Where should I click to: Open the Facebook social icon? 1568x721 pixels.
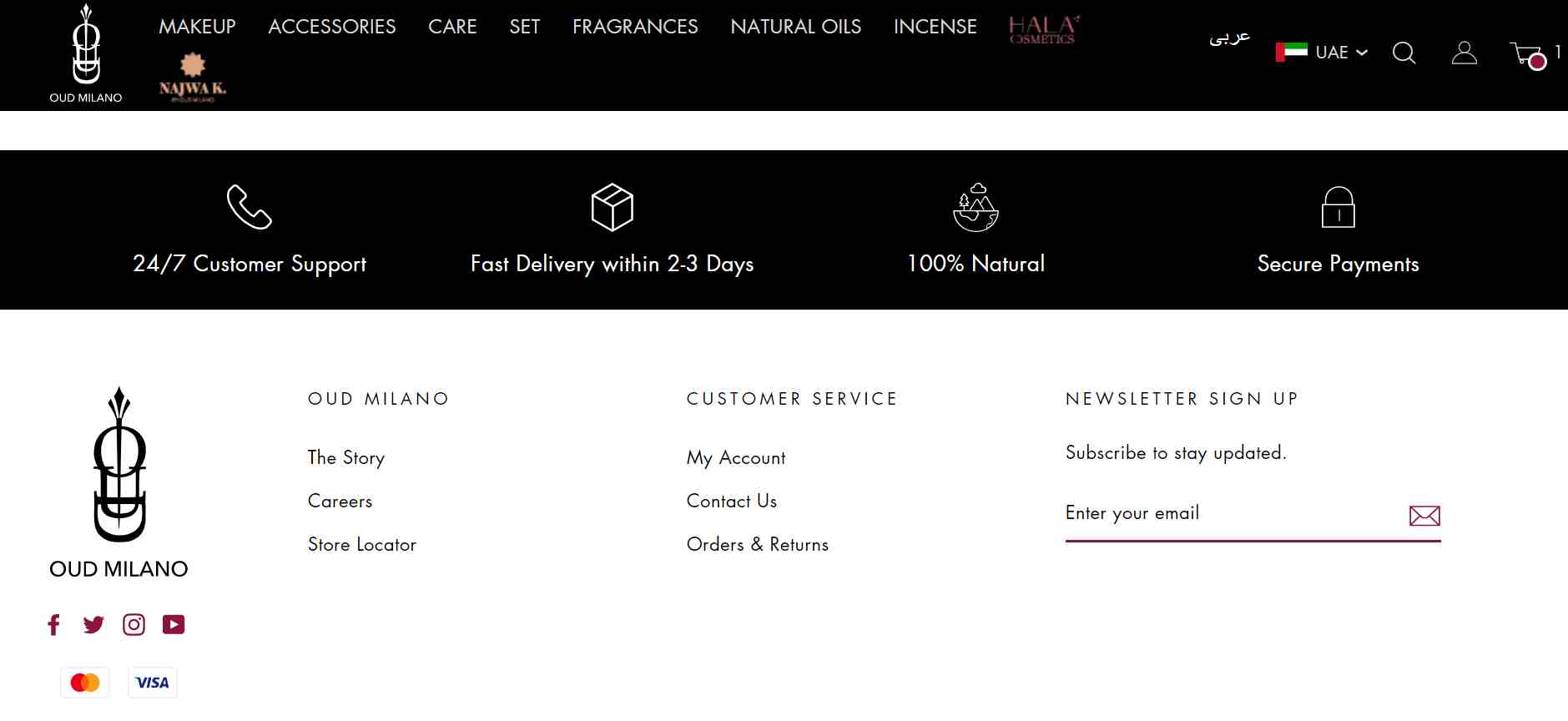(x=54, y=625)
